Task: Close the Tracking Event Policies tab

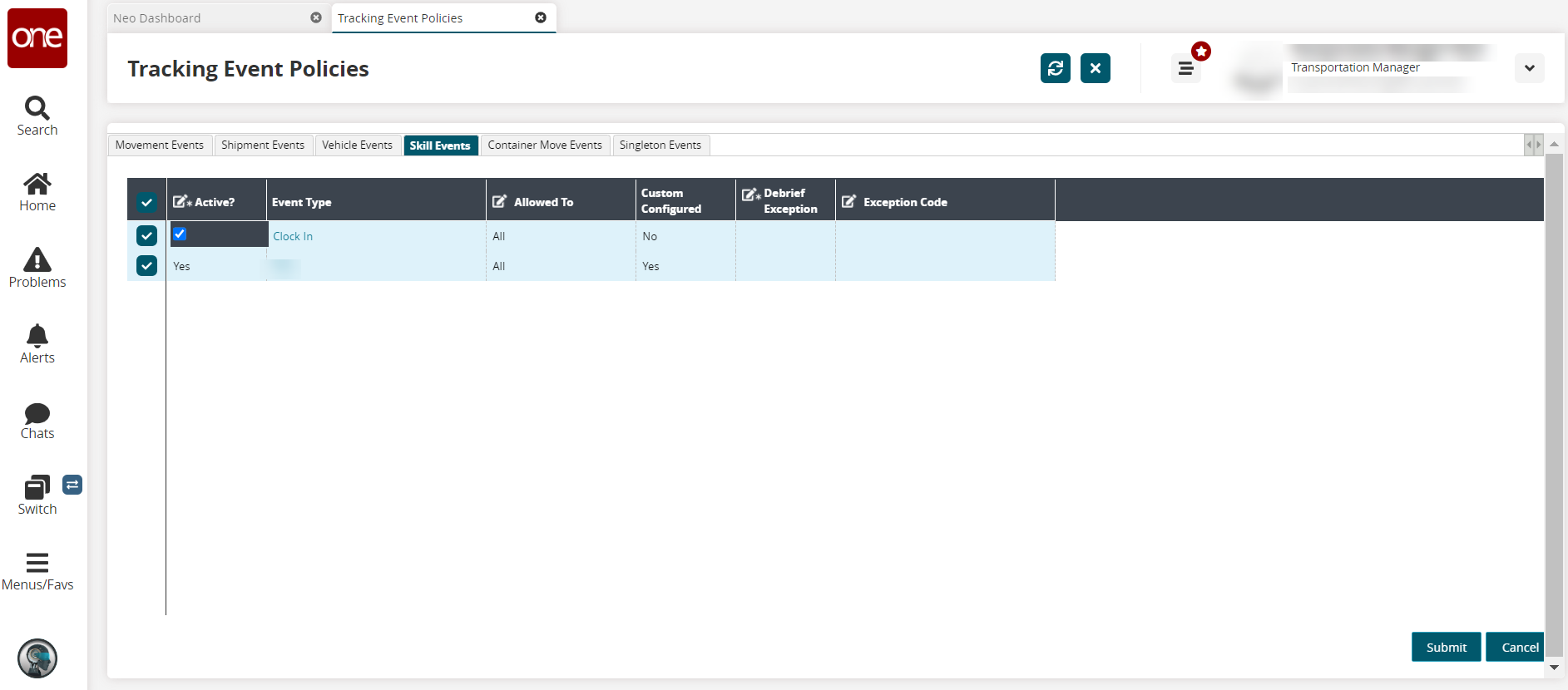Action: pos(541,17)
